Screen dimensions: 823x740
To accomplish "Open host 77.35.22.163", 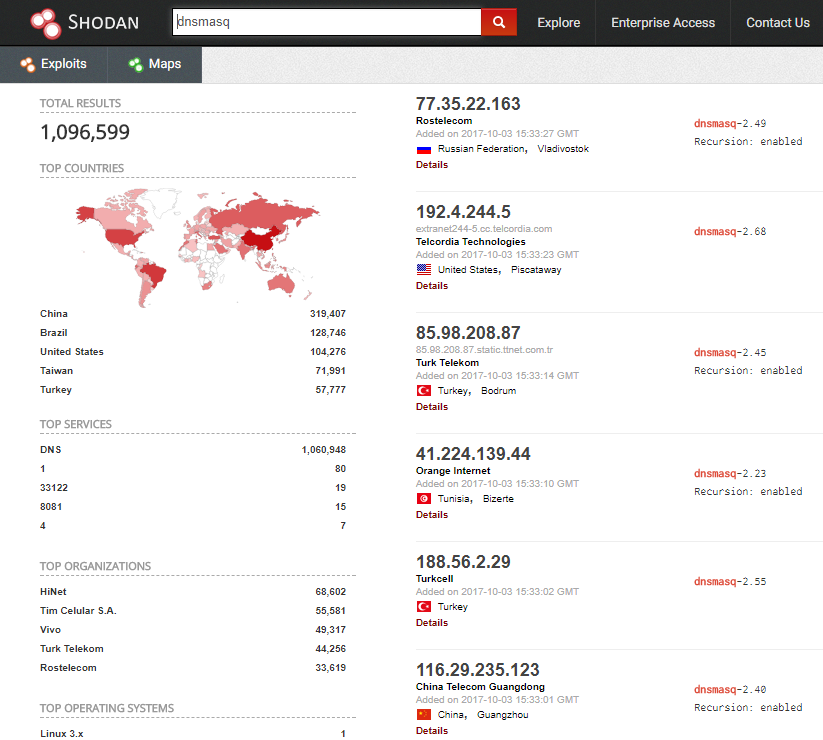I will click(x=468, y=104).
